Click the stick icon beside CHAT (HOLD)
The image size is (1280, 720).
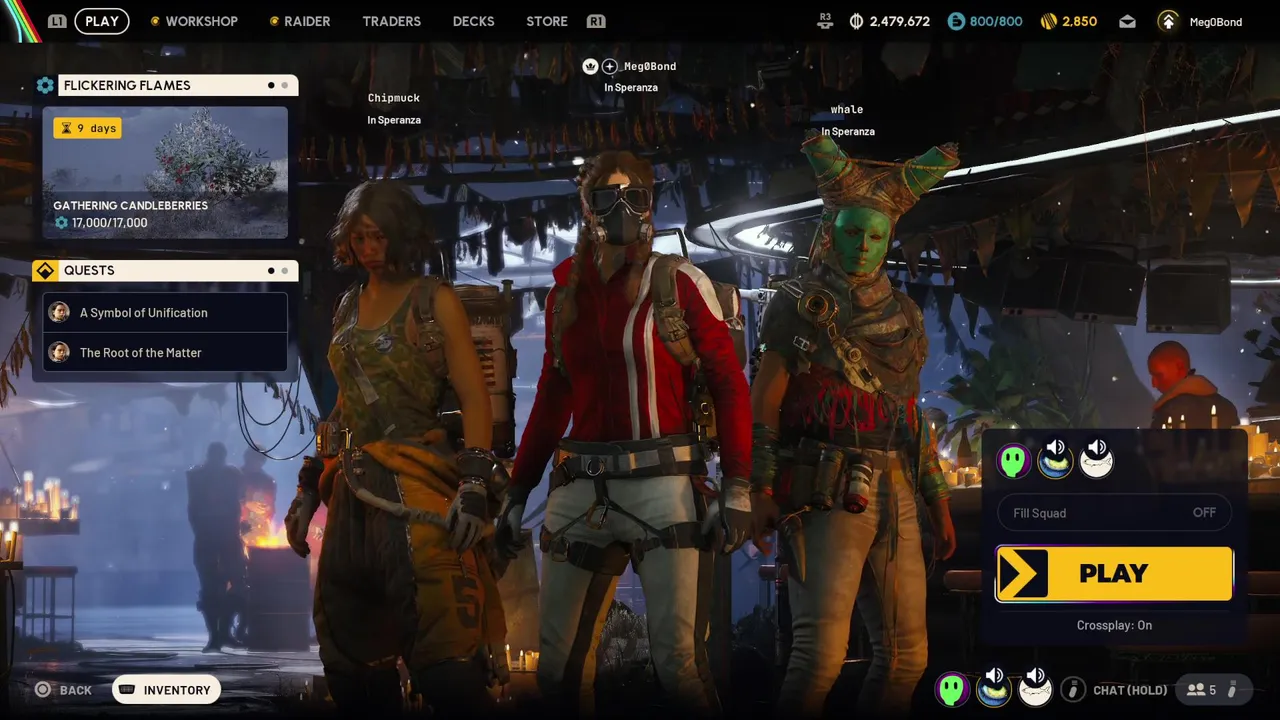(x=1073, y=689)
